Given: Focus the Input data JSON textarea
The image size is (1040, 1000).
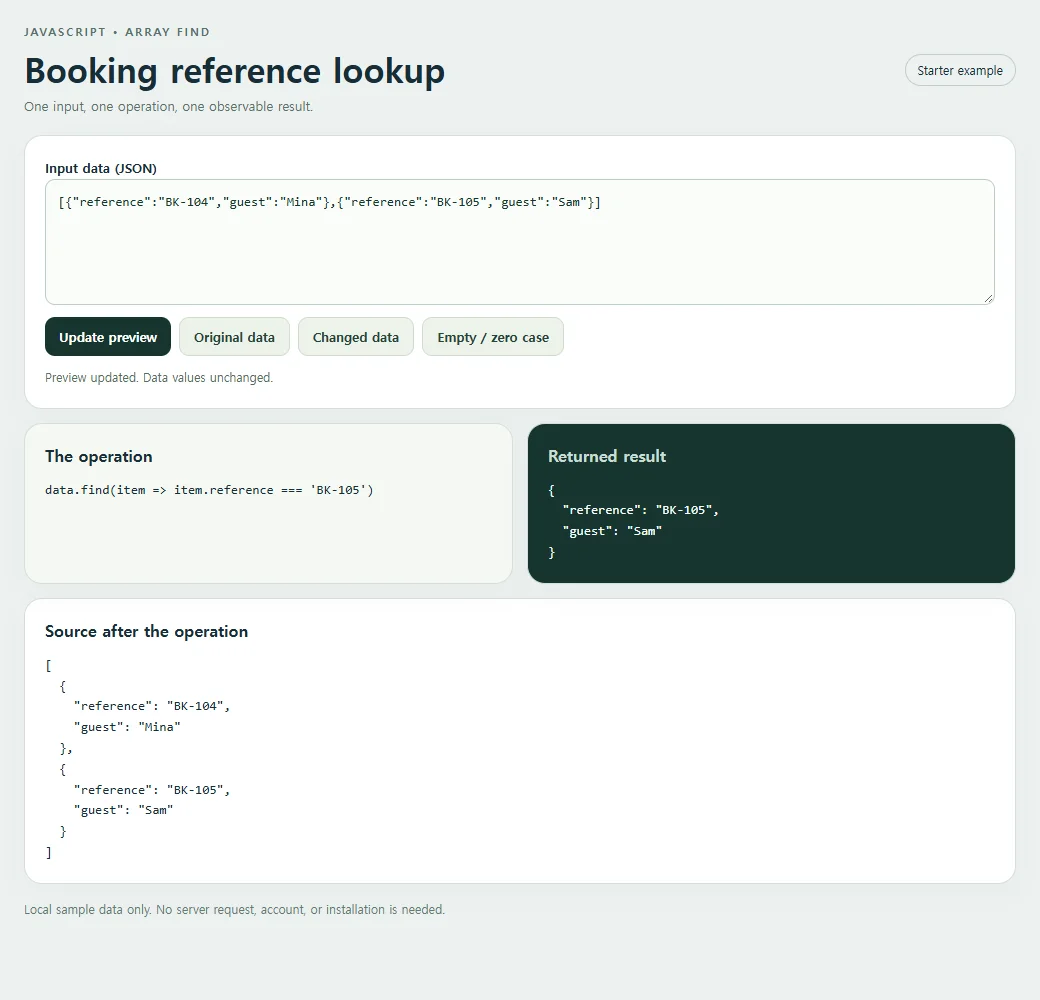Looking at the screenshot, I should pos(519,242).
